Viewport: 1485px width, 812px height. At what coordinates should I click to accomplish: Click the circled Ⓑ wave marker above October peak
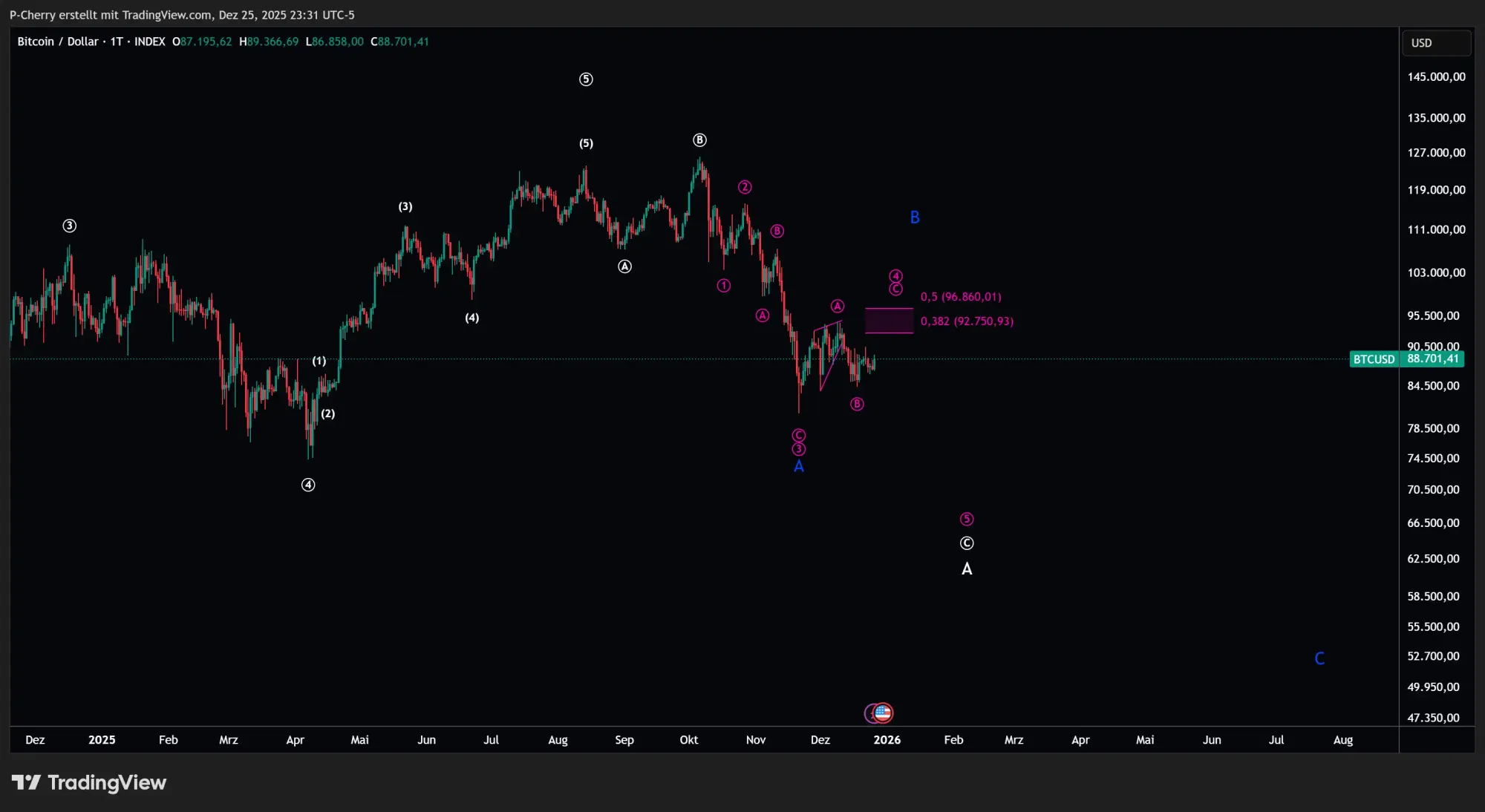point(699,139)
